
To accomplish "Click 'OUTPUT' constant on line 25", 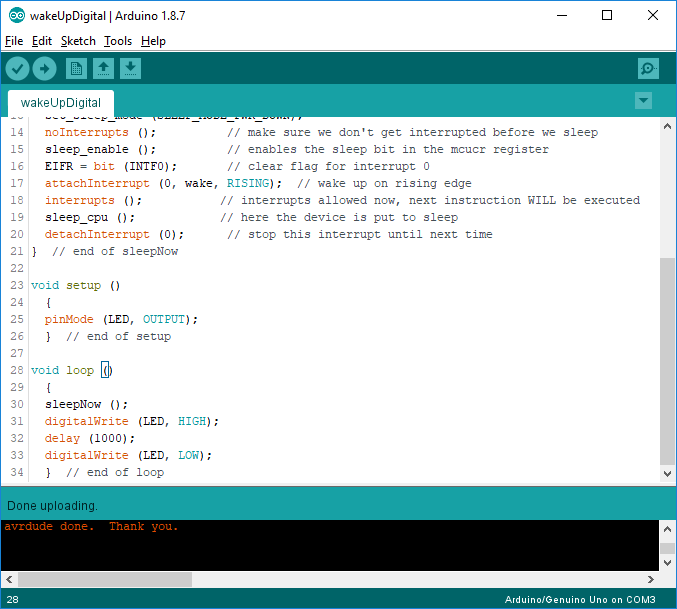I will (164, 319).
